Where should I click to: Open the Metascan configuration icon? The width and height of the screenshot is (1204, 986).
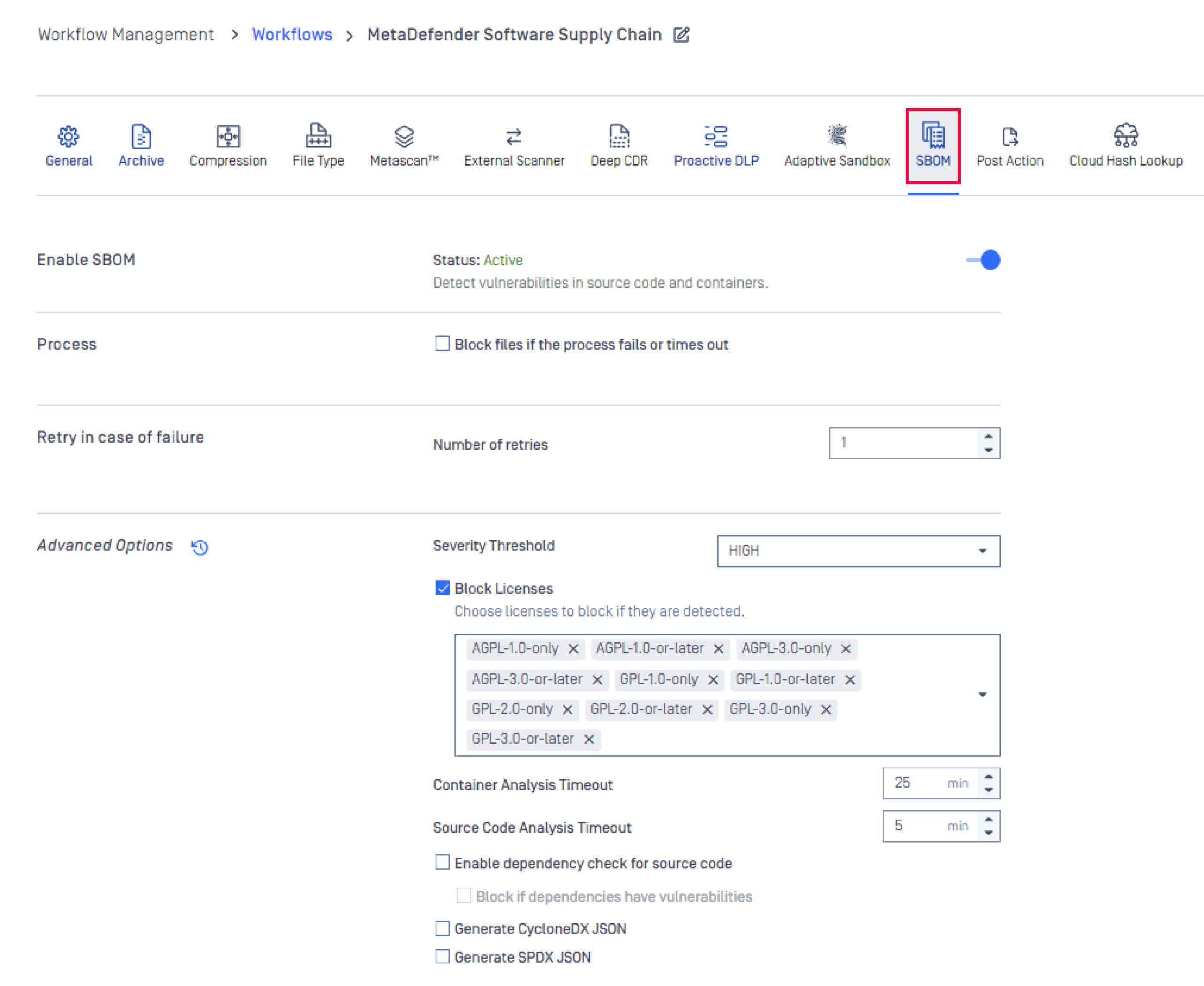403,137
